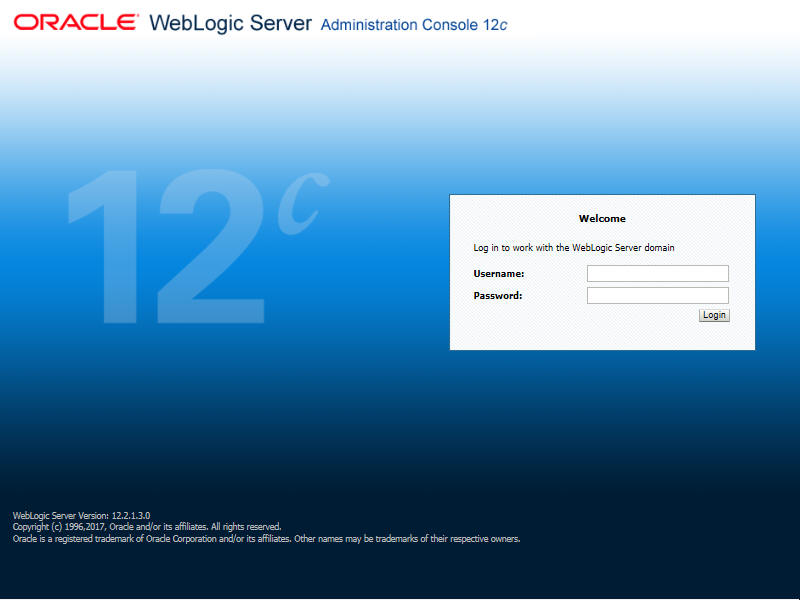Click the 'Welcome' heading in login box

pyautogui.click(x=602, y=218)
